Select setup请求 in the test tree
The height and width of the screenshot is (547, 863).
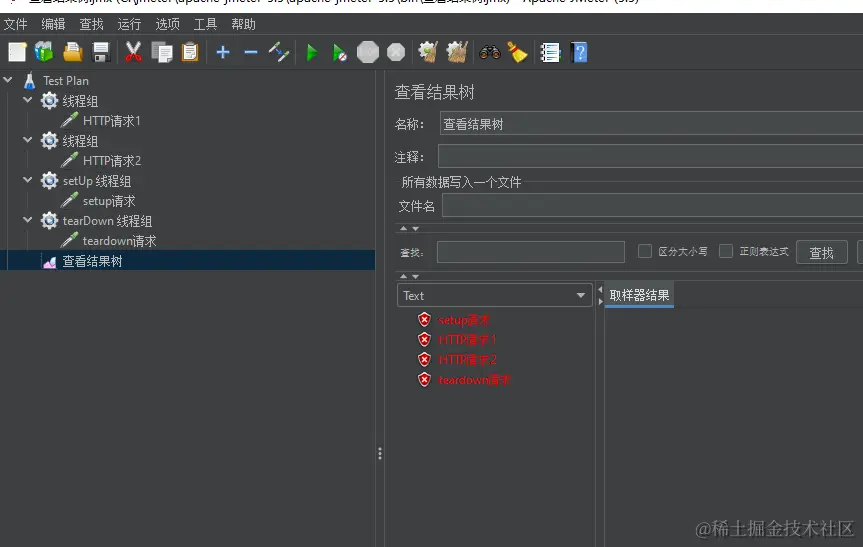tap(109, 201)
